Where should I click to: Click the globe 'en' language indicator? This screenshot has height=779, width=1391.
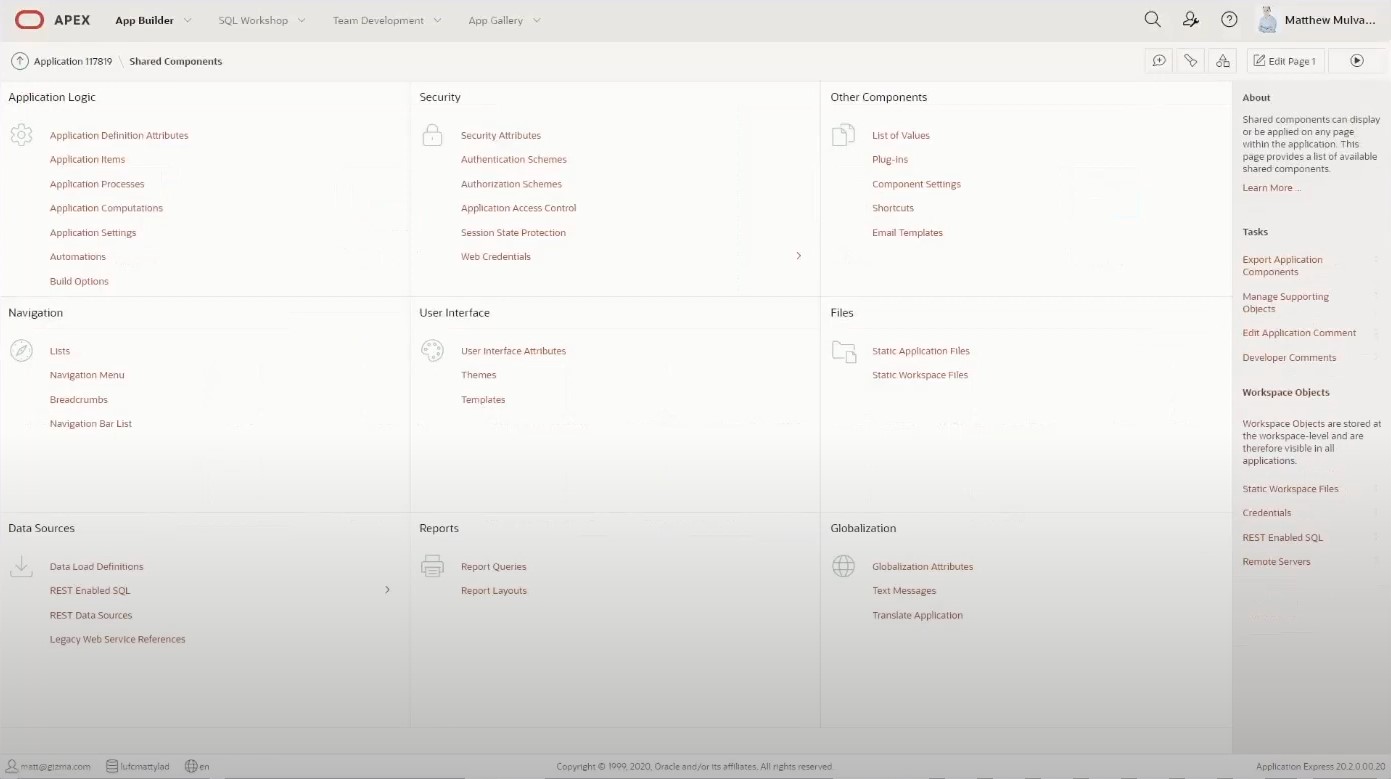coord(197,767)
